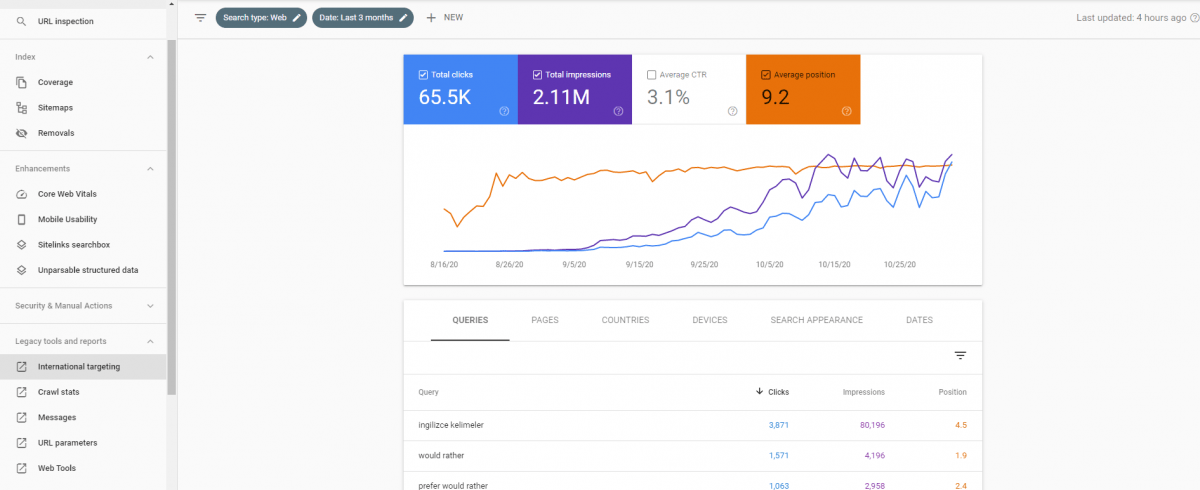The width and height of the screenshot is (1200, 490).
Task: Click pencil icon on Search type chip
Action: point(296,17)
